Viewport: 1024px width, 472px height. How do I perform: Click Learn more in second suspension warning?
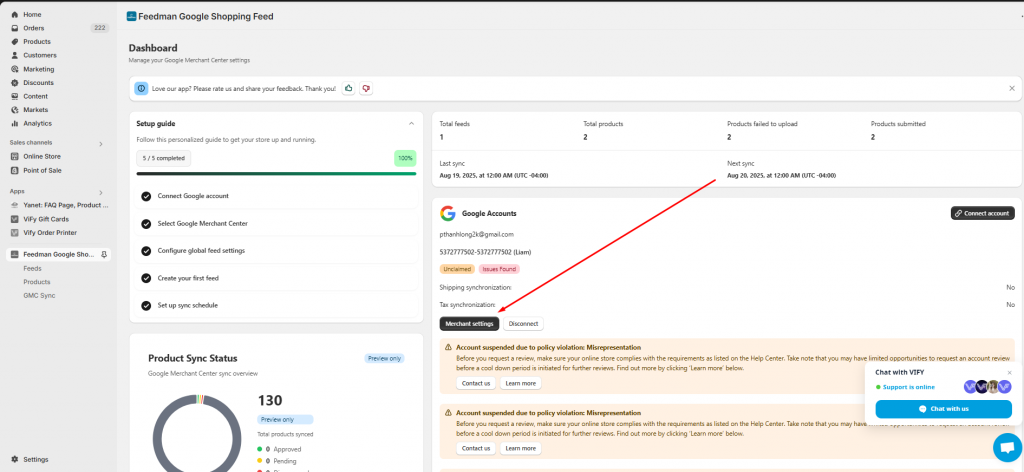pyautogui.click(x=520, y=448)
